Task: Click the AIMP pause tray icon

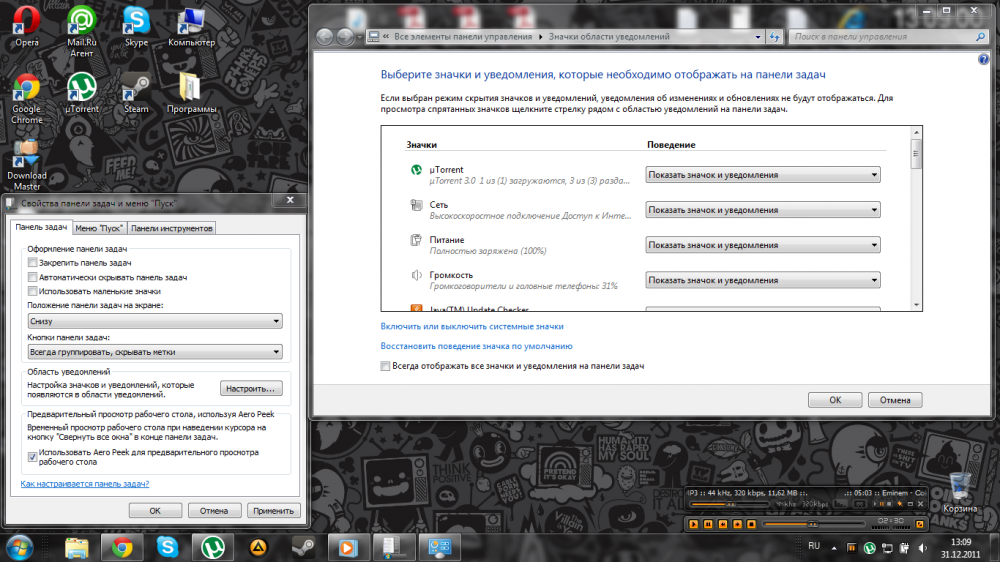Action: point(851,548)
